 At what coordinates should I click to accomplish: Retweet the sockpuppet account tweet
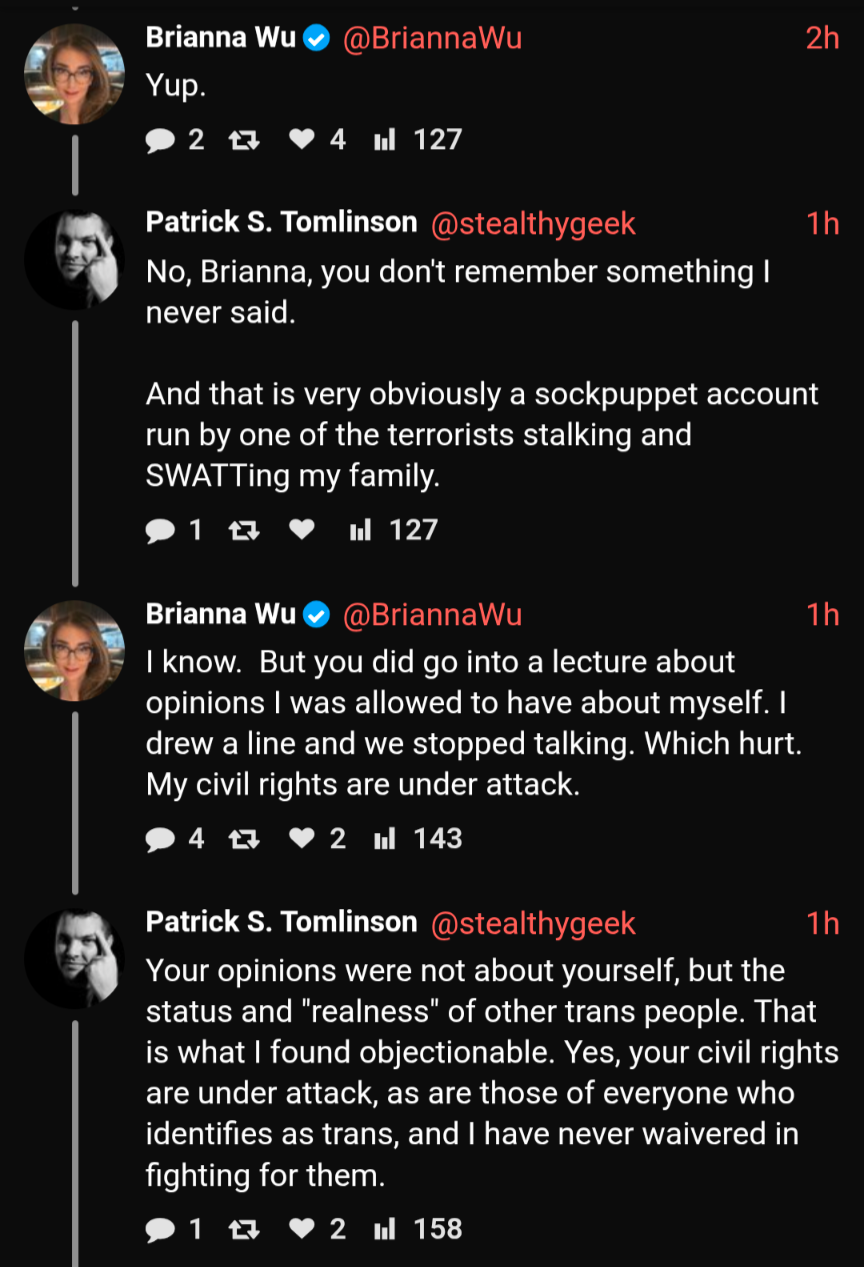(242, 529)
